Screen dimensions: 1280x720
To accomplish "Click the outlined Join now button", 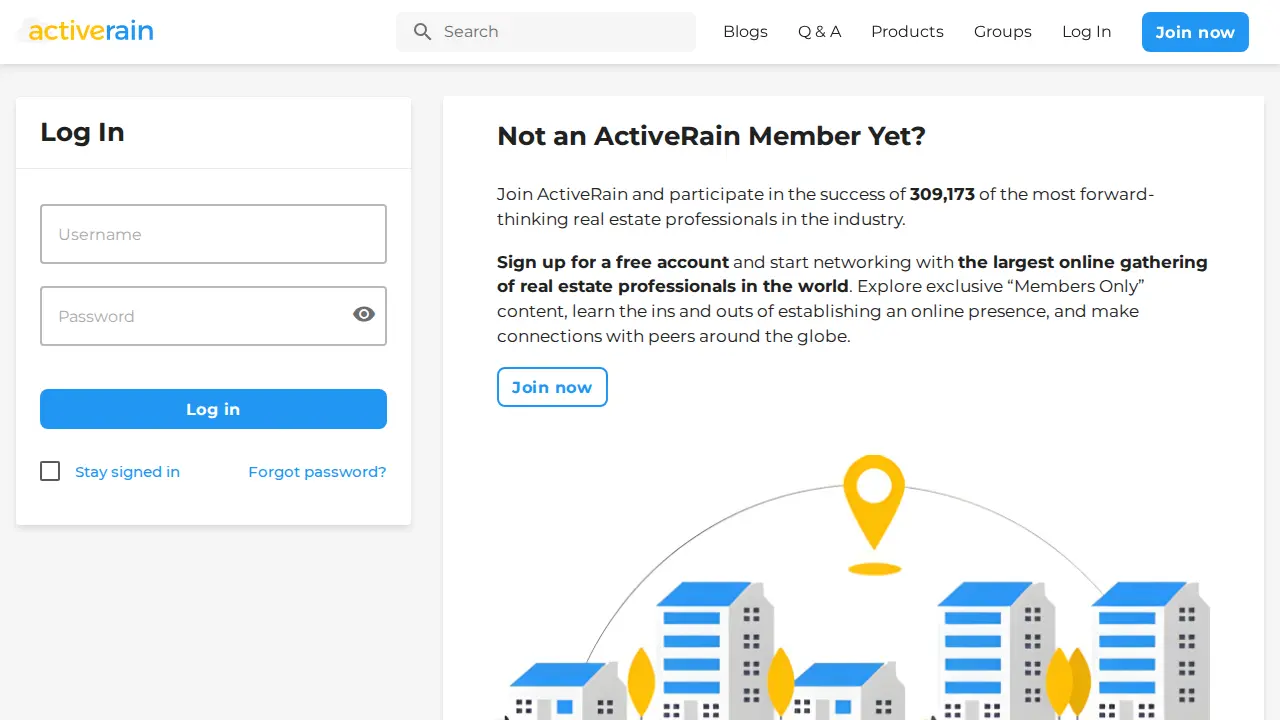I will [x=552, y=387].
